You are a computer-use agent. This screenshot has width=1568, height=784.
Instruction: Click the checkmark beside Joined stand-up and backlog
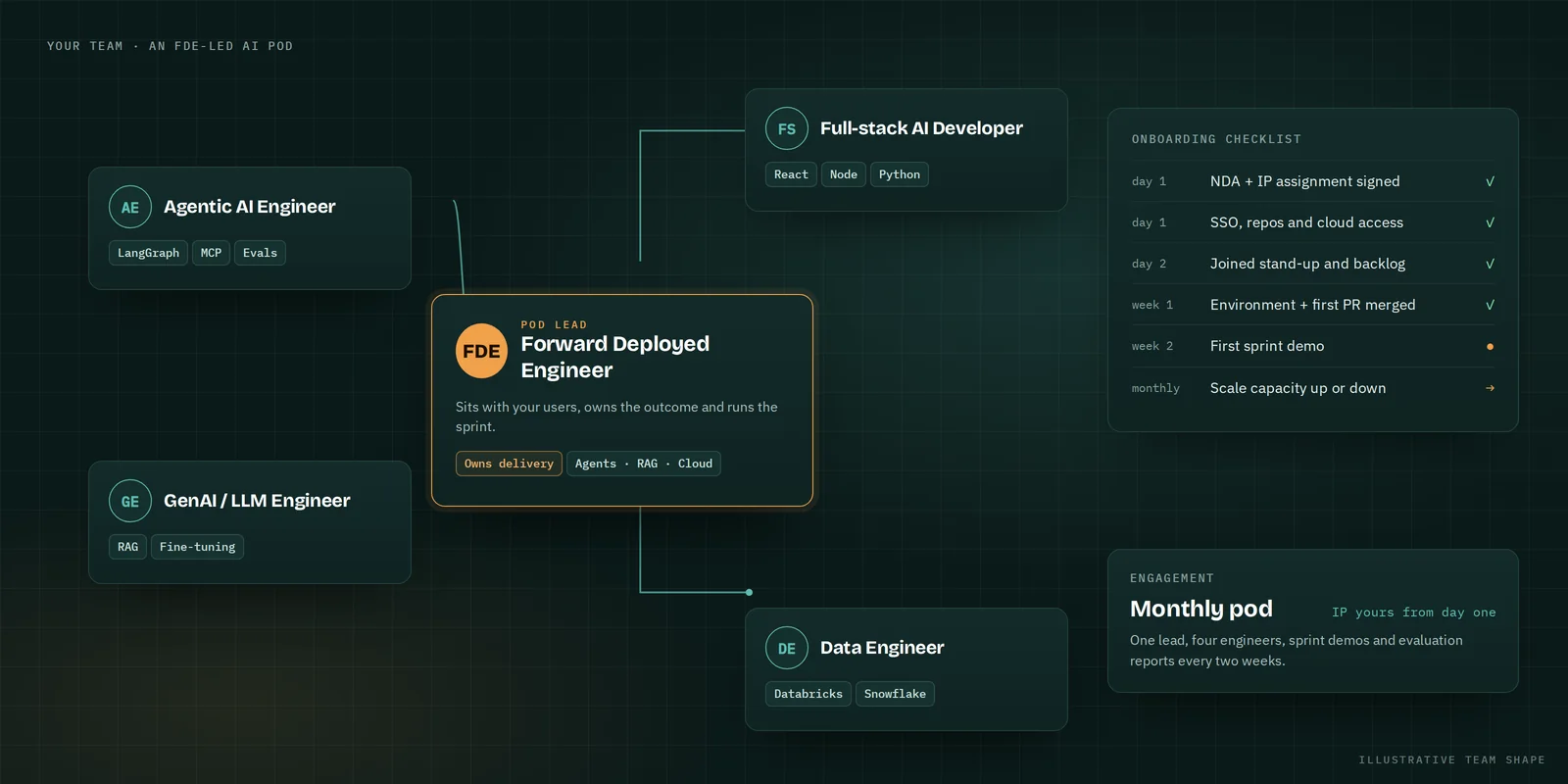[x=1490, y=264]
